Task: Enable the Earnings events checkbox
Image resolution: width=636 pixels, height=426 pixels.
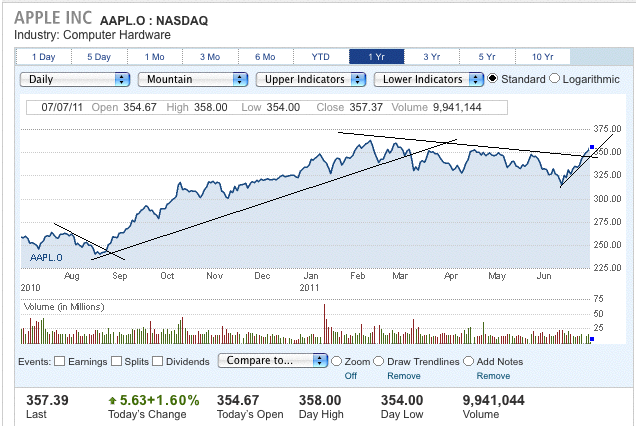Action: click(60, 361)
